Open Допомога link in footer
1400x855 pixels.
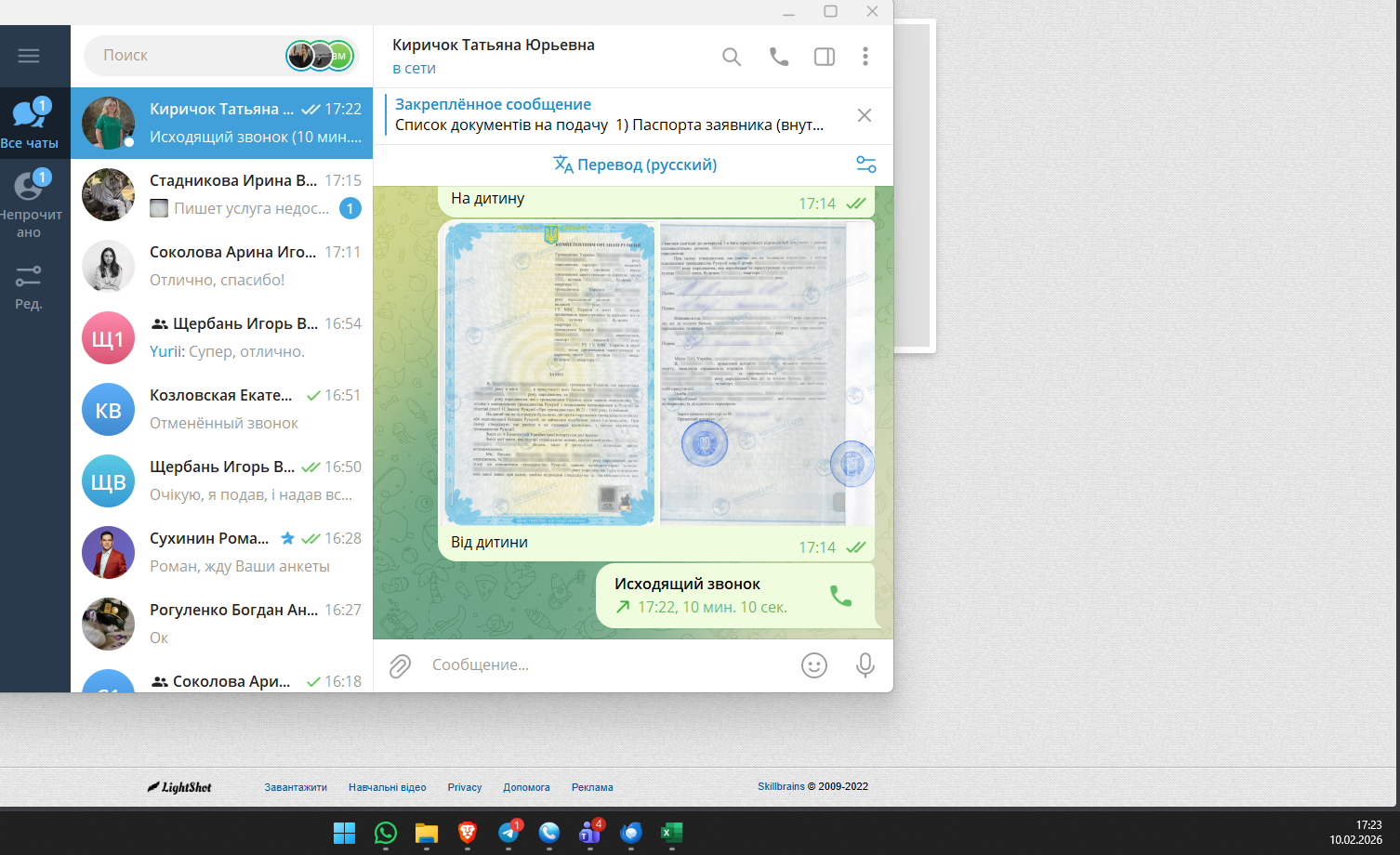click(x=526, y=787)
